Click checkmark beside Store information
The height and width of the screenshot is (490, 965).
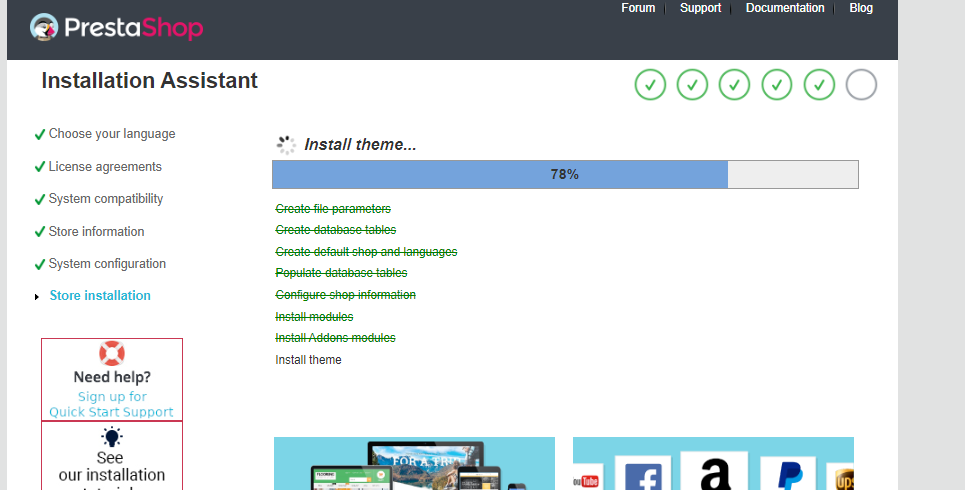click(x=40, y=231)
